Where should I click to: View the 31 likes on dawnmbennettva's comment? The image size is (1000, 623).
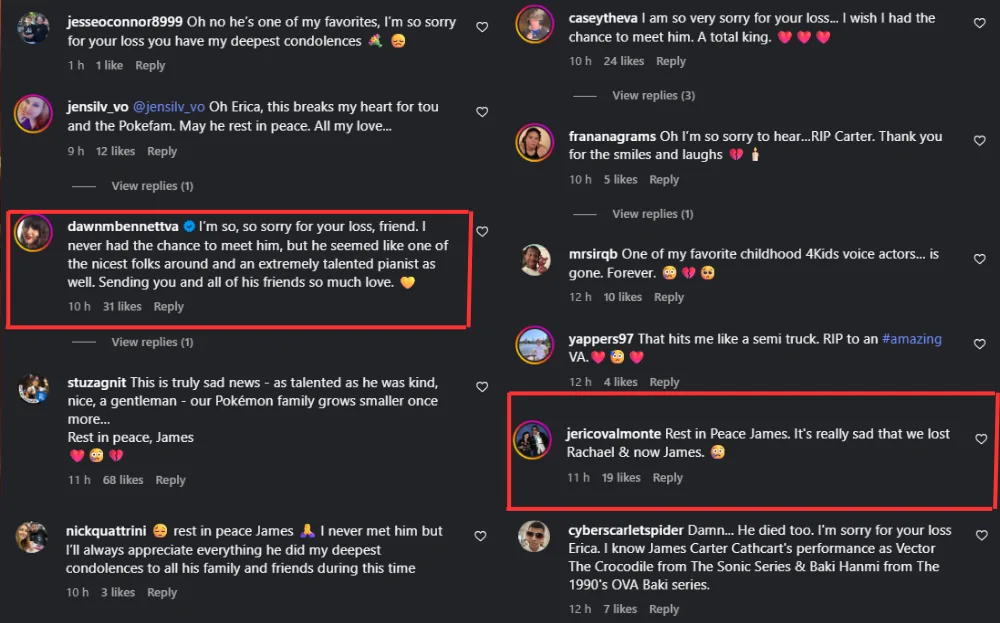click(x=122, y=307)
